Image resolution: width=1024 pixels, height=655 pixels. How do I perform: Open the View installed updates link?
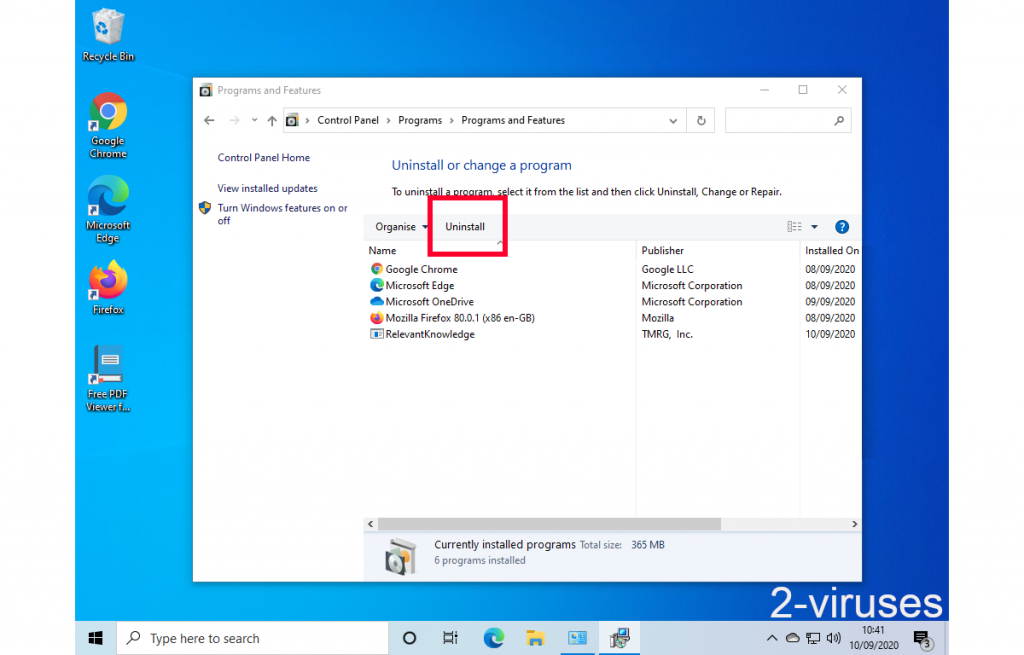click(267, 188)
